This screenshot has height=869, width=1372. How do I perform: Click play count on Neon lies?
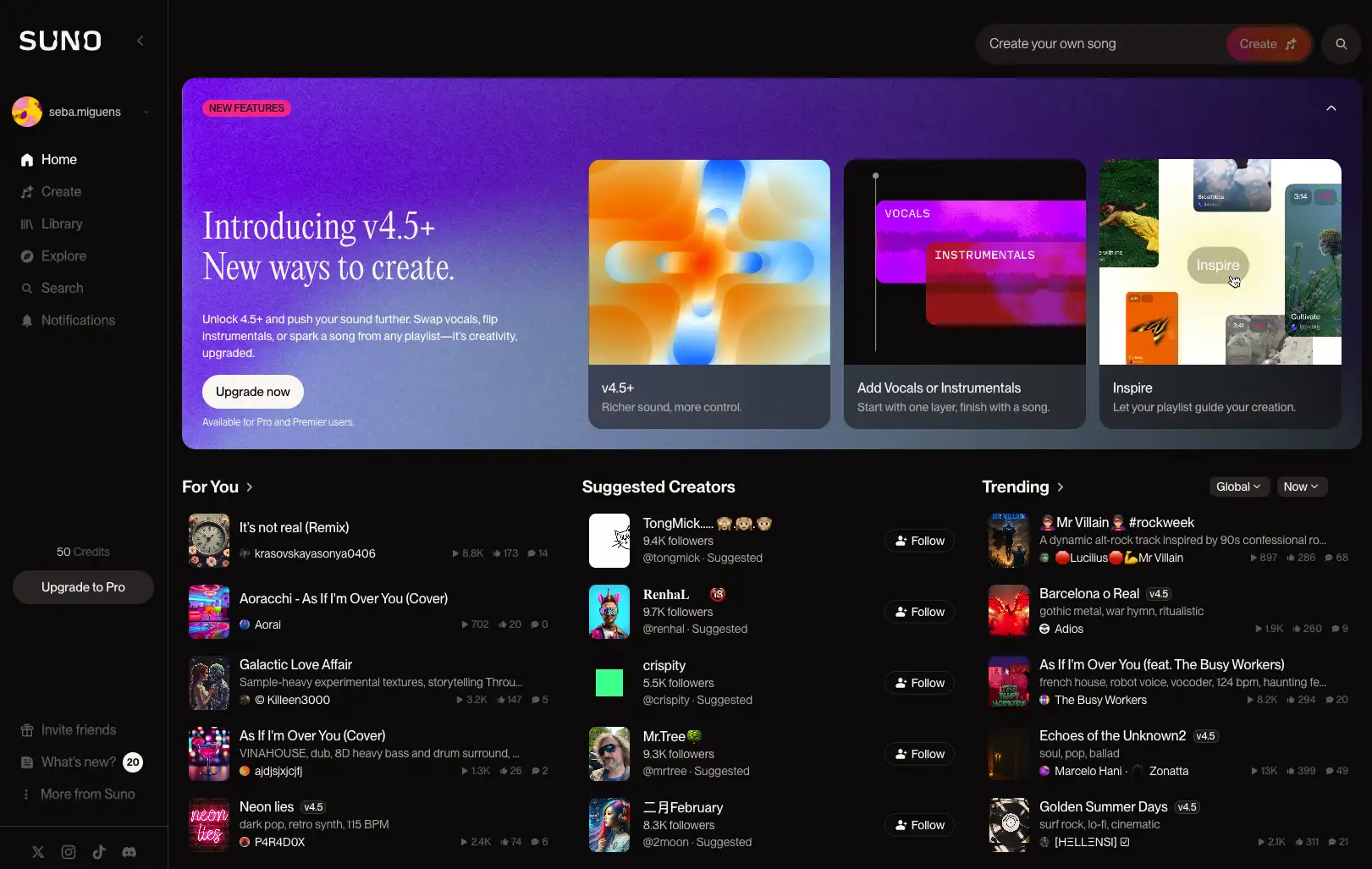tap(476, 842)
